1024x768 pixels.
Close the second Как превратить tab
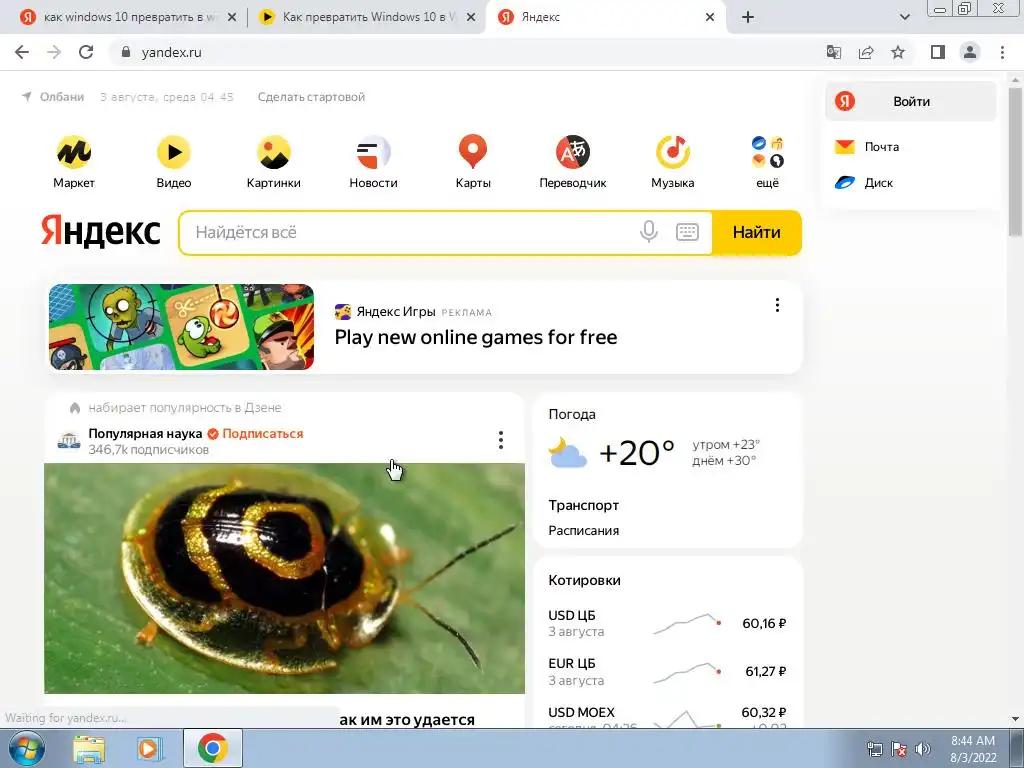click(x=470, y=18)
